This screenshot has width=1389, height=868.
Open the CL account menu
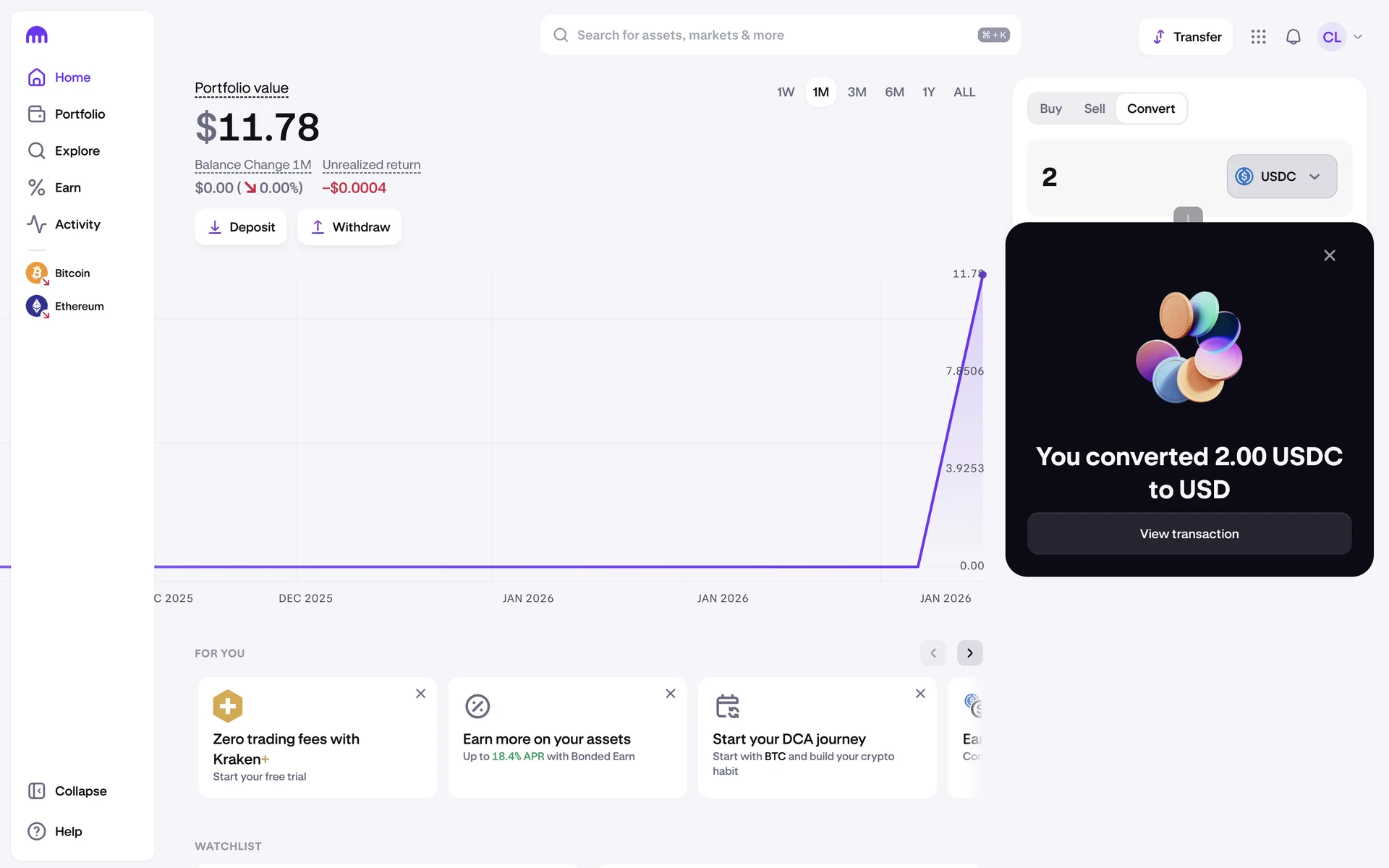(x=1341, y=37)
